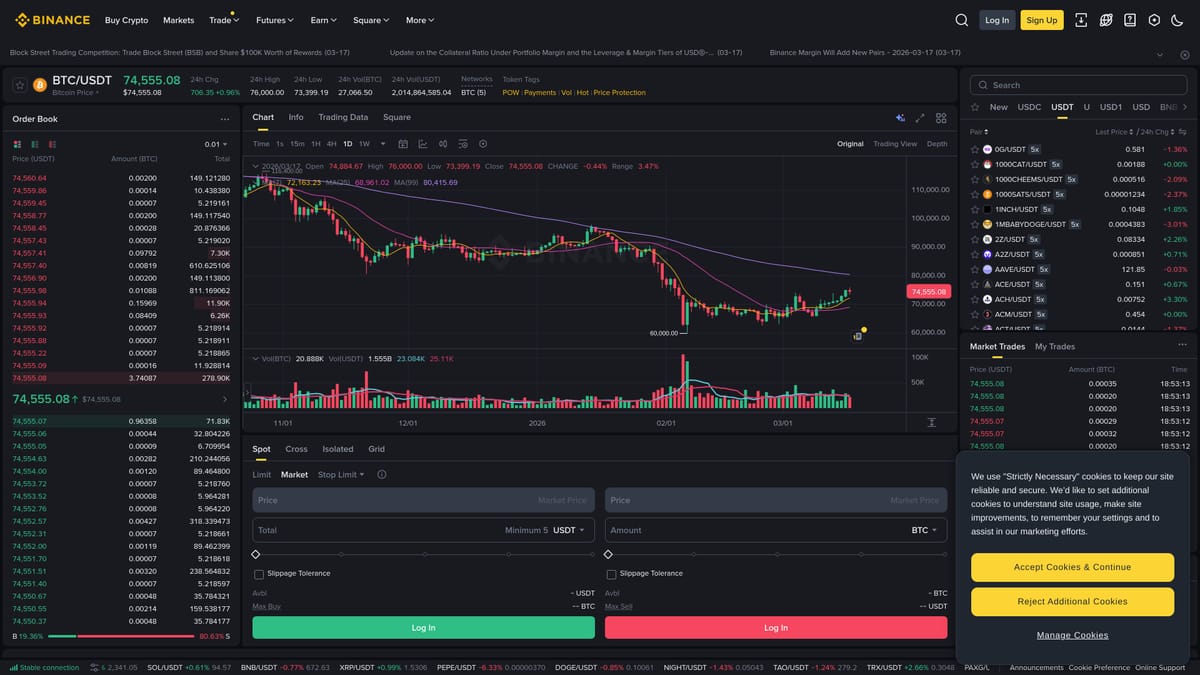Click the buy amount slider diamond handle
1200x675 pixels.
click(x=256, y=554)
